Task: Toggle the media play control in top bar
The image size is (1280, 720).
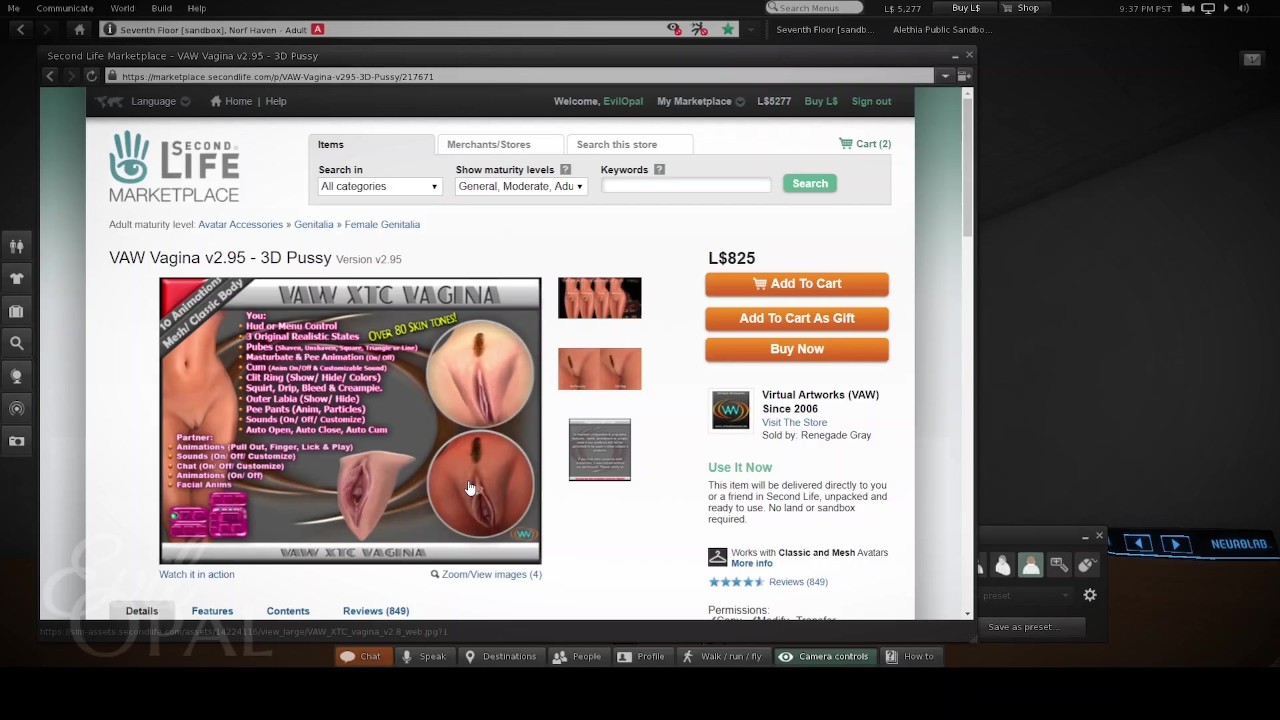Action: click(x=1226, y=8)
